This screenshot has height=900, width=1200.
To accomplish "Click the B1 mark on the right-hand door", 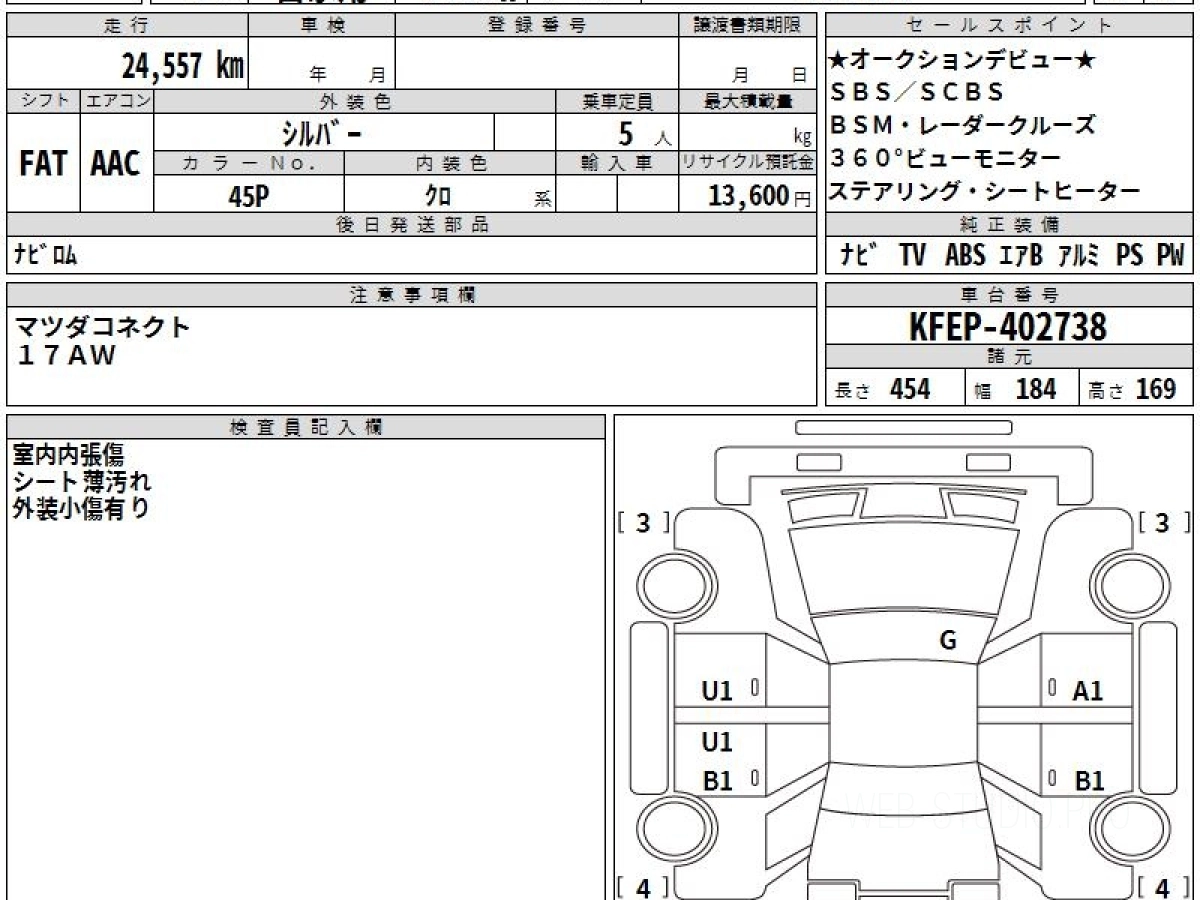I will [x=1089, y=781].
